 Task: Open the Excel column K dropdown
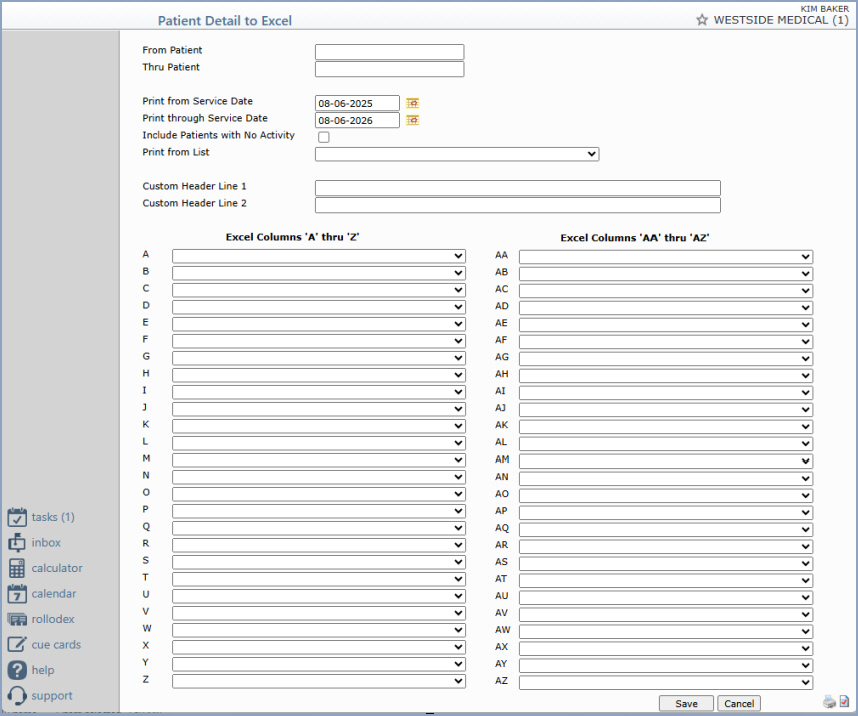(318, 426)
